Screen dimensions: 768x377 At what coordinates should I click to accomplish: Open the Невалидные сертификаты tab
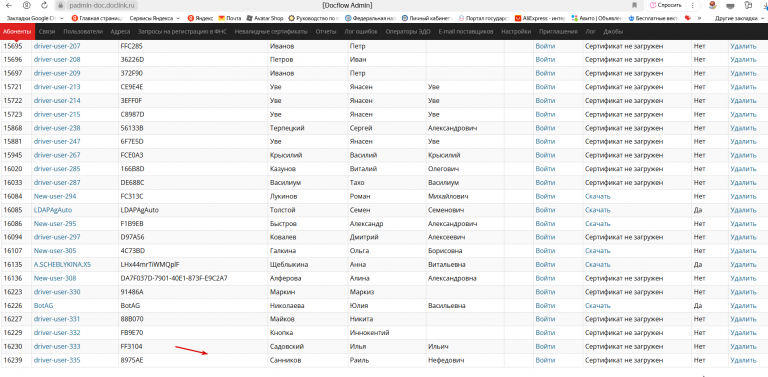[x=271, y=31]
